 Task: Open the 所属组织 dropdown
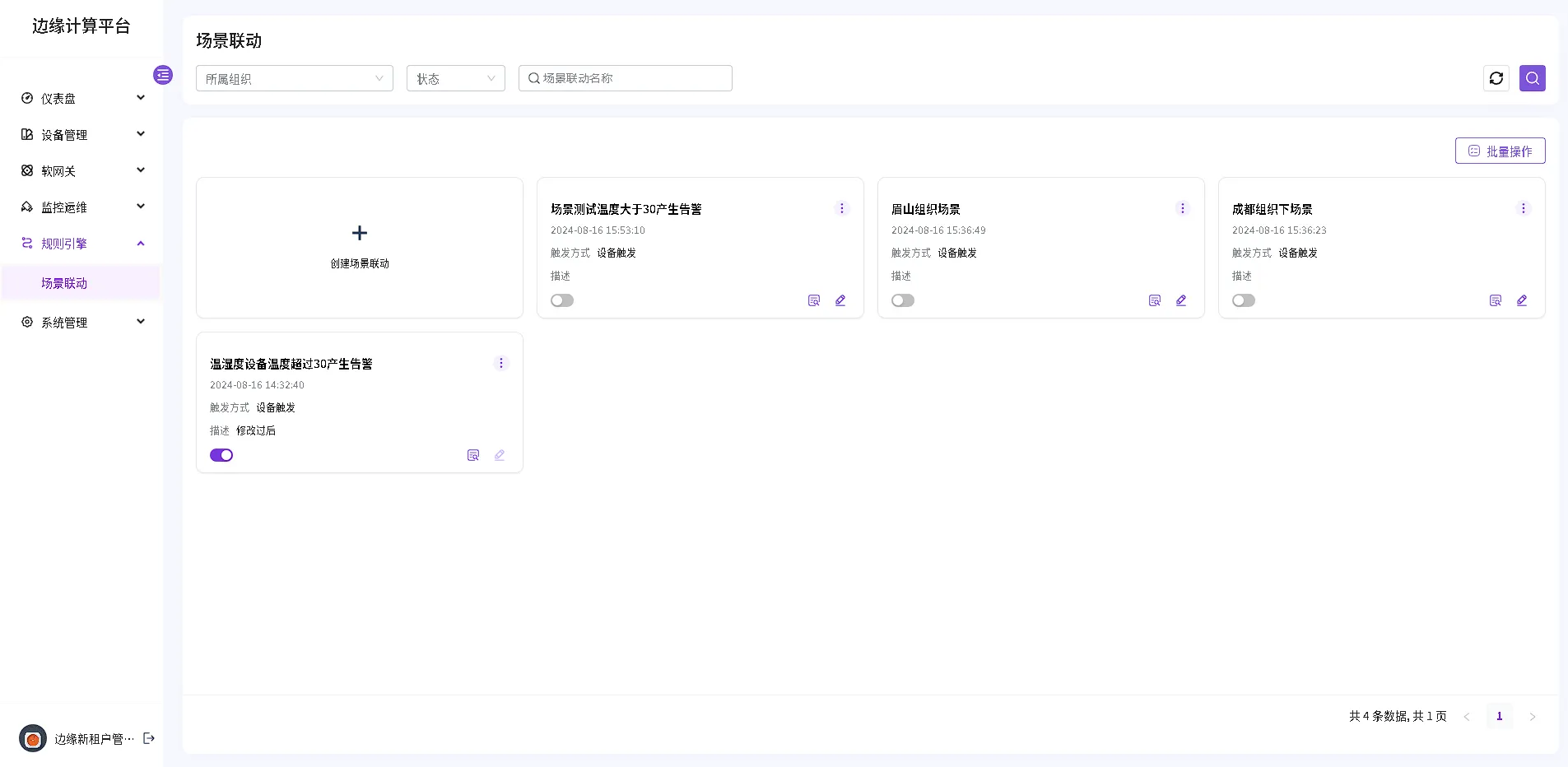coord(294,78)
